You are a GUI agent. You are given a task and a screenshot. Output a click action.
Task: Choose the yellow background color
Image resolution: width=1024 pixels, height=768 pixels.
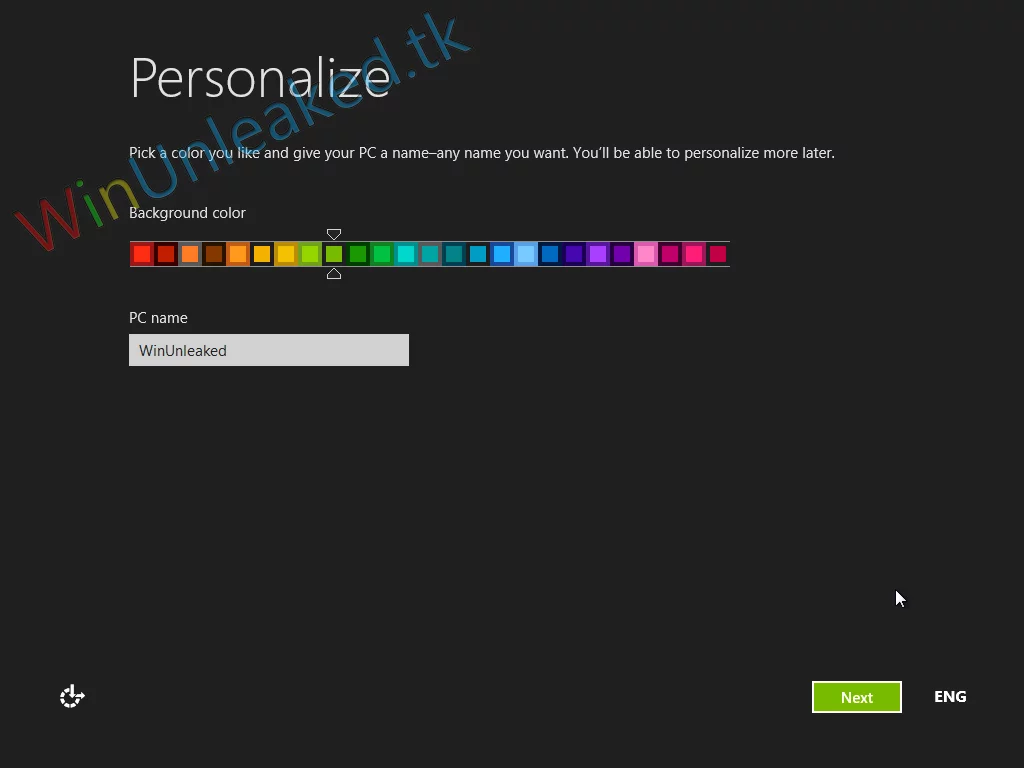[x=261, y=253]
